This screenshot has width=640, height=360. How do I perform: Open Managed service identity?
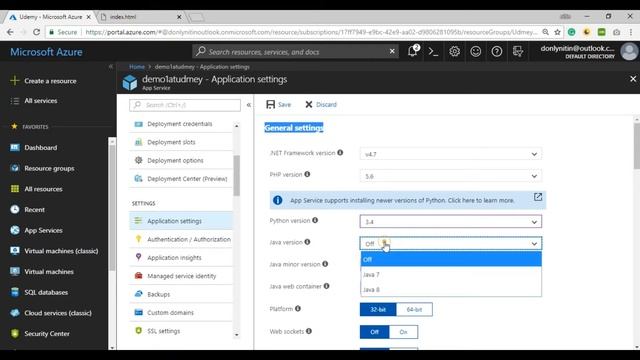coord(181,276)
